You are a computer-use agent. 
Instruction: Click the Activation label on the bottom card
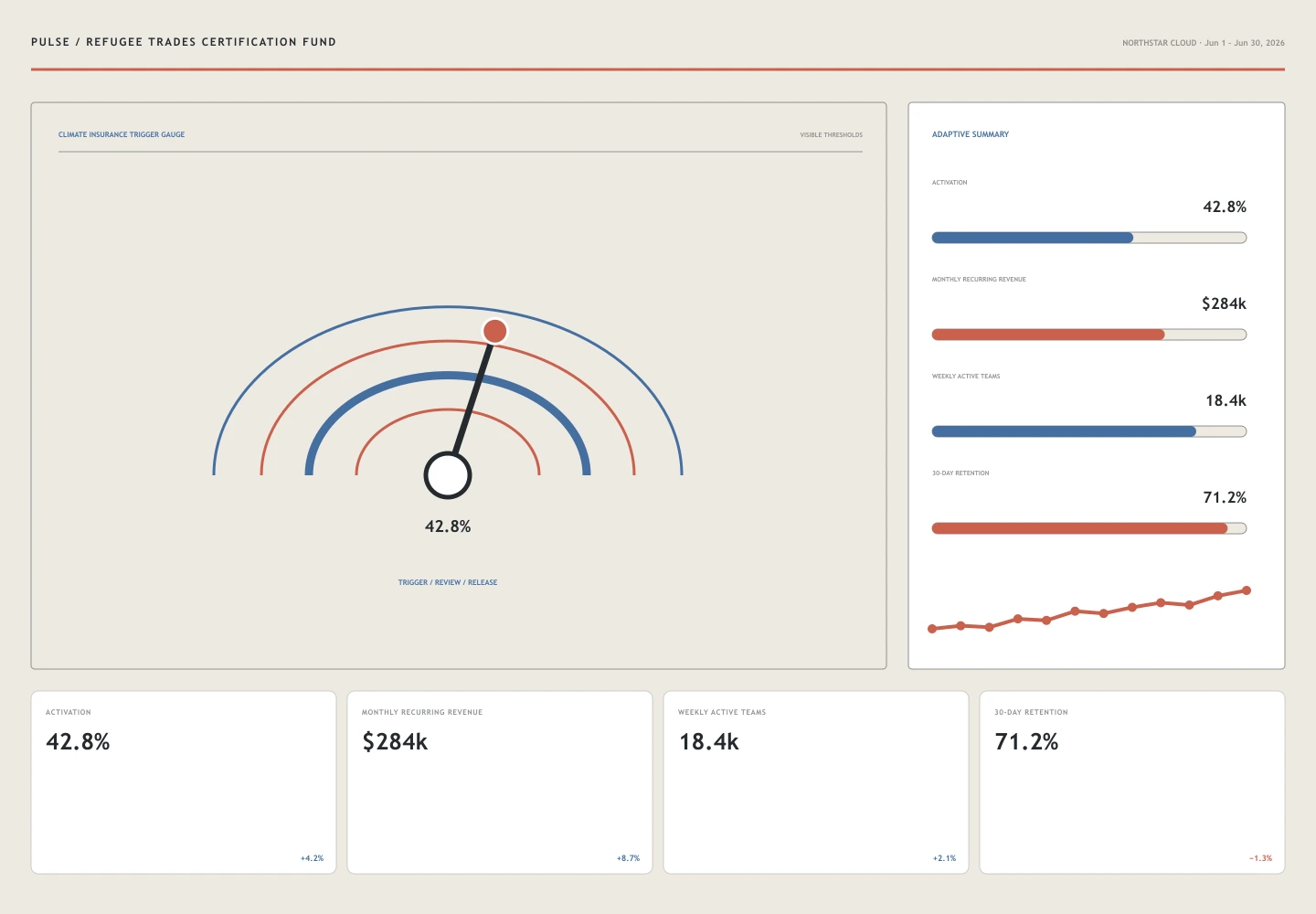pos(69,712)
